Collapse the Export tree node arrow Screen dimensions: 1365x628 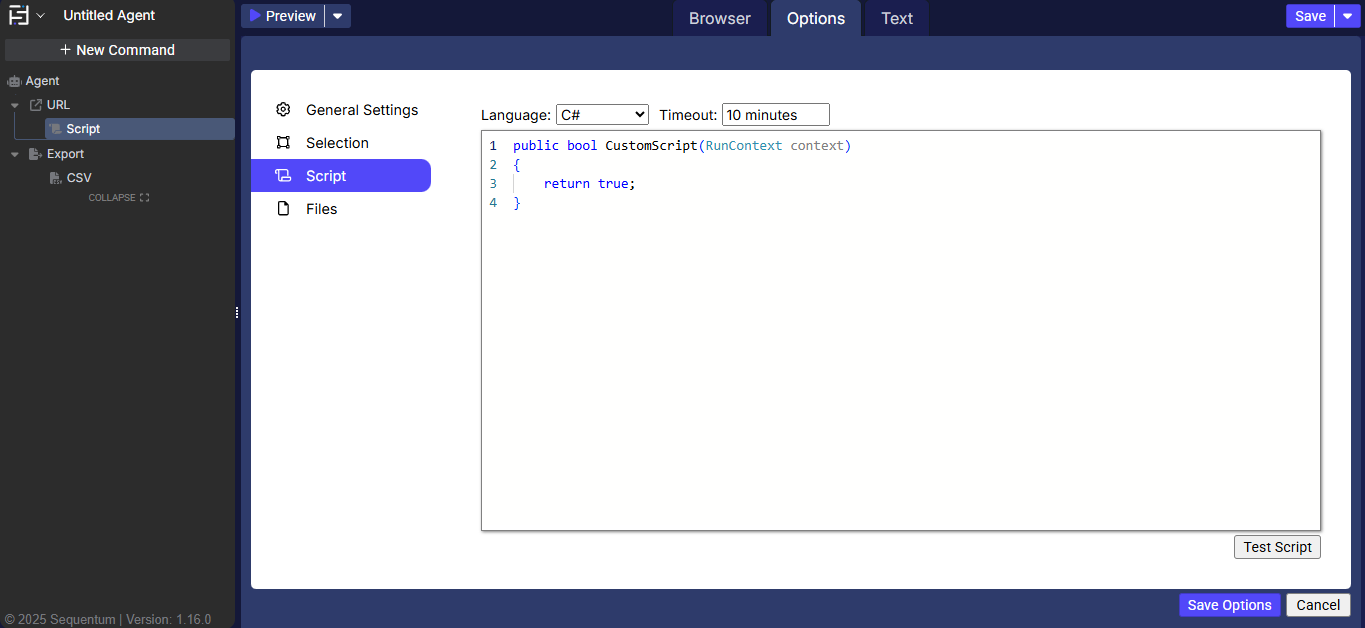(15, 154)
